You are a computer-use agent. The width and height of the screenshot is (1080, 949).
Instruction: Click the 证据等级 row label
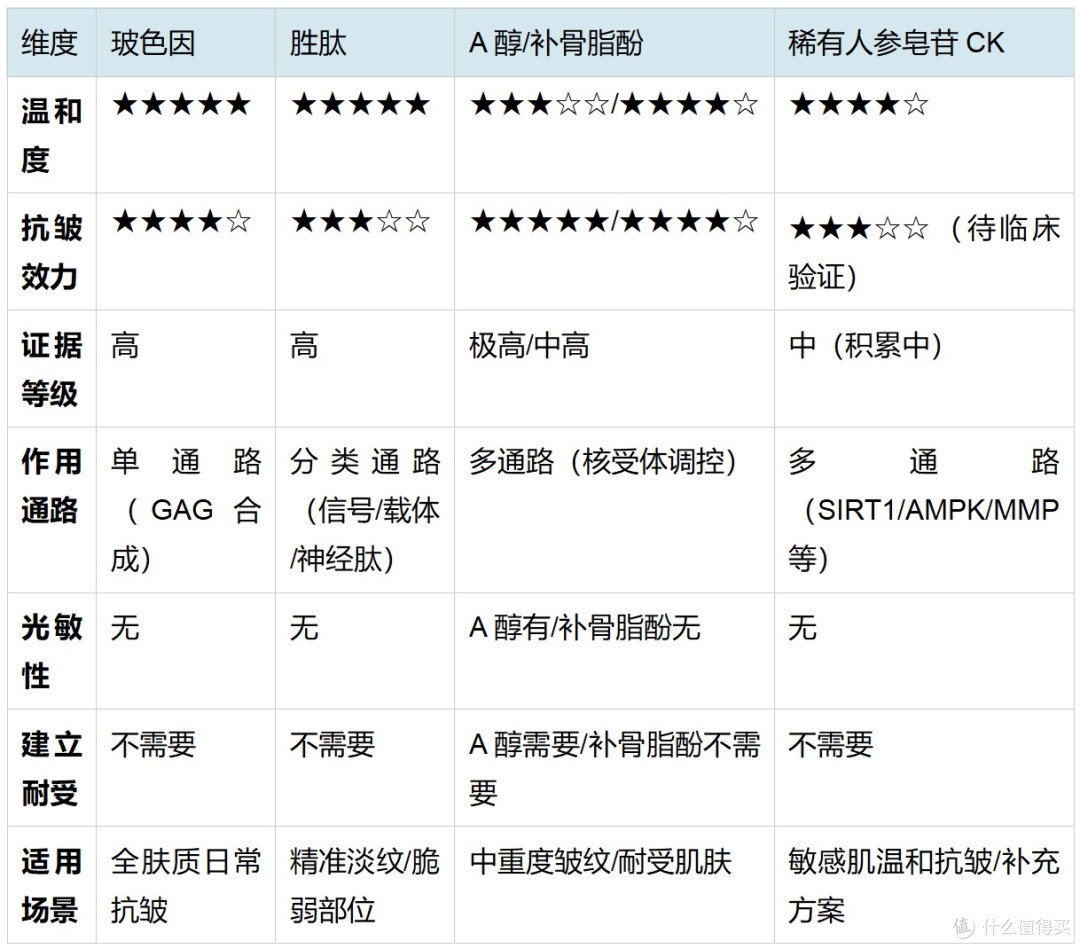(x=52, y=369)
